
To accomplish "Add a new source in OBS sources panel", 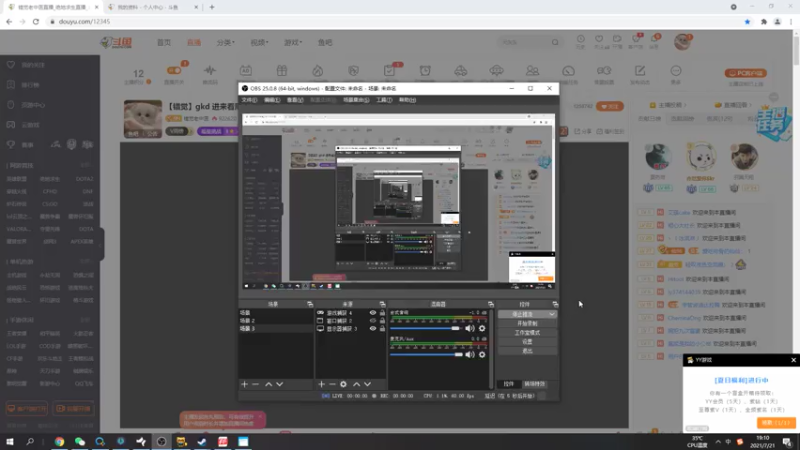I will (x=321, y=384).
